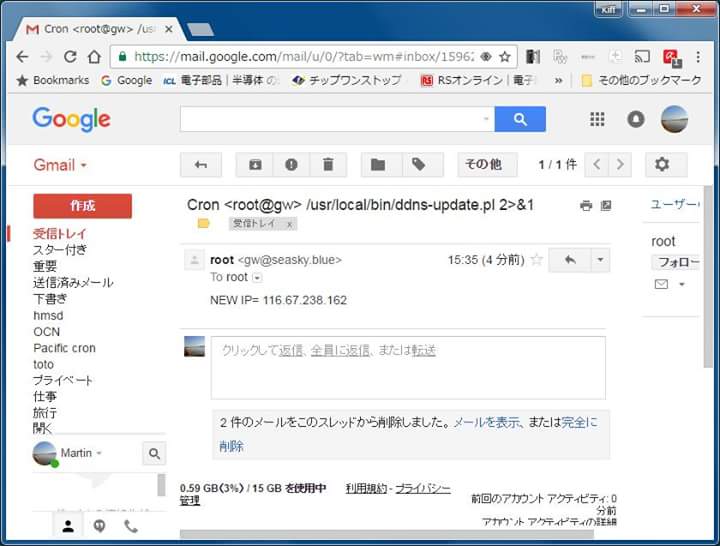This screenshot has height=546, width=720.
Task: Reload the page with refresh icon
Action: tap(70, 57)
